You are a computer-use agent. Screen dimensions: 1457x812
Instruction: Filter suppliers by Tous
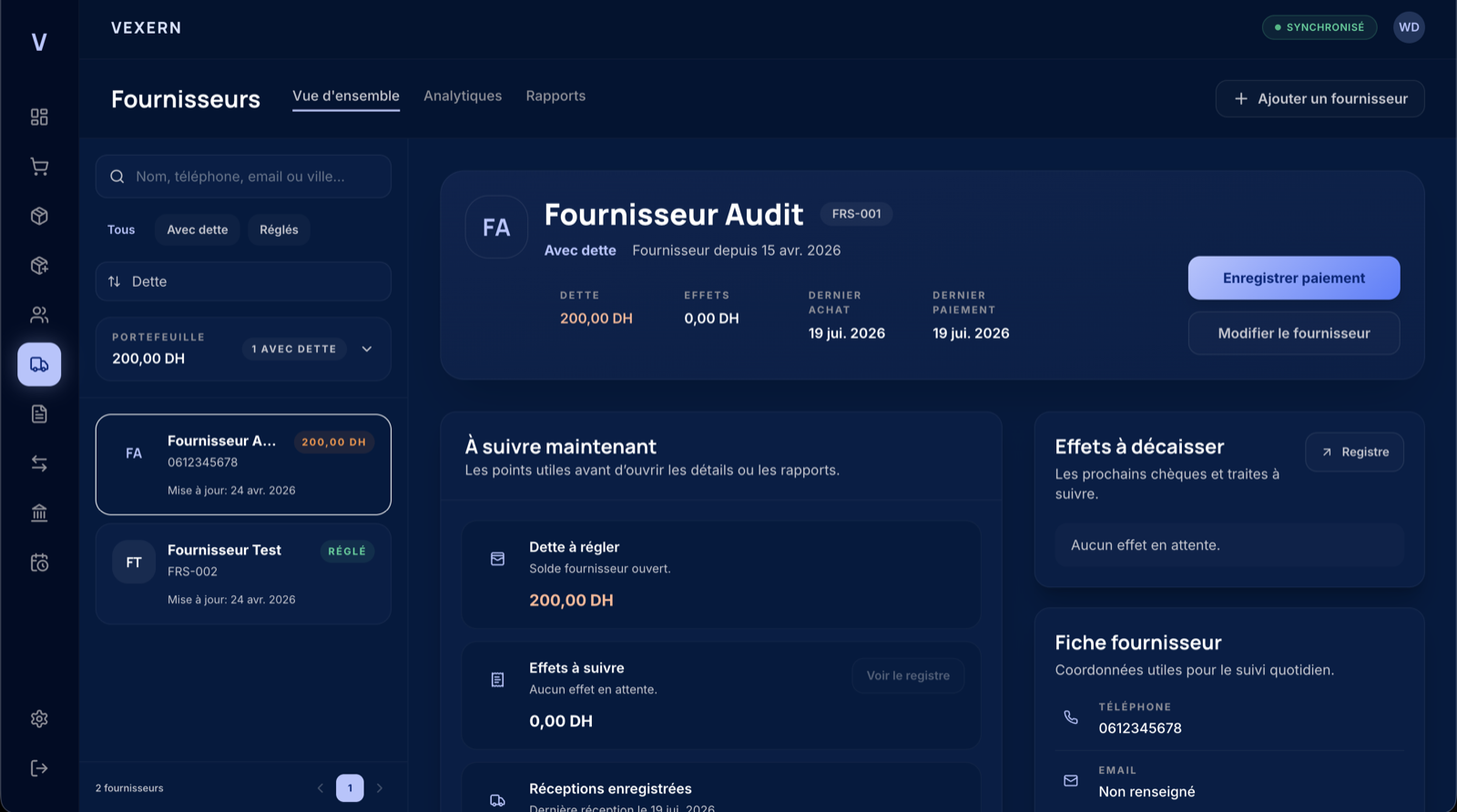121,229
